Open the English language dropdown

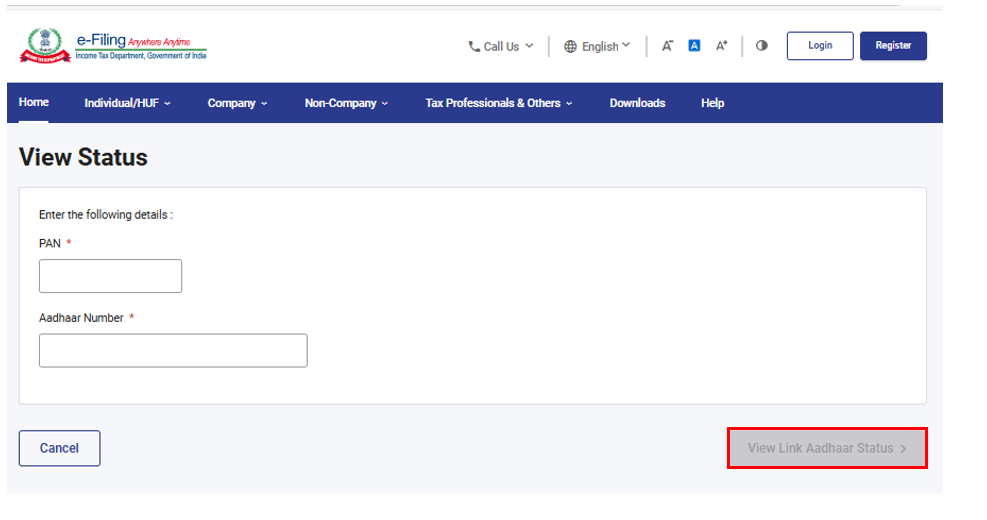click(597, 47)
